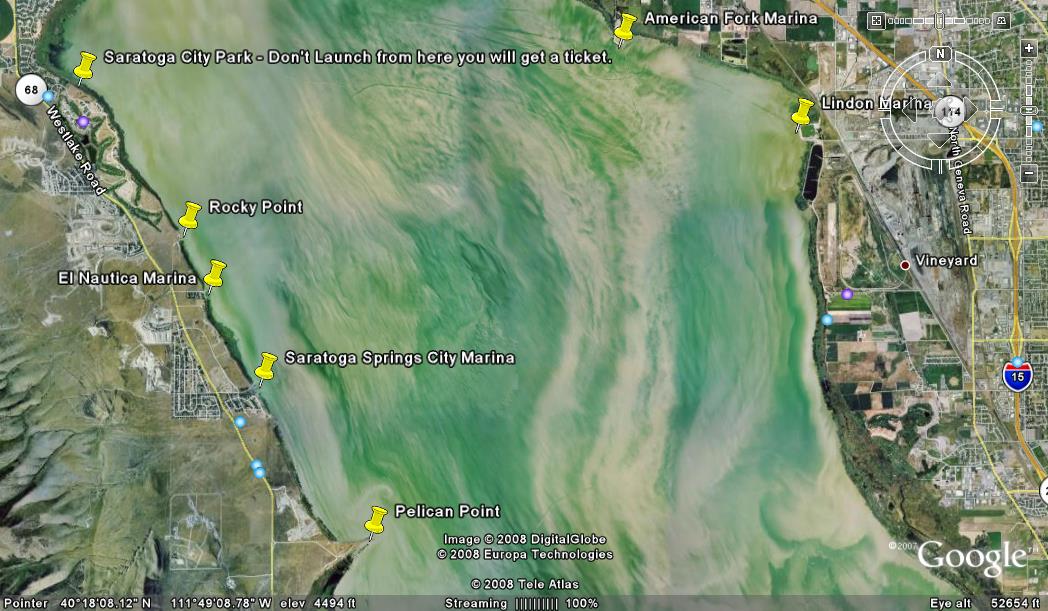Zoom out with the minus button

click(1029, 174)
